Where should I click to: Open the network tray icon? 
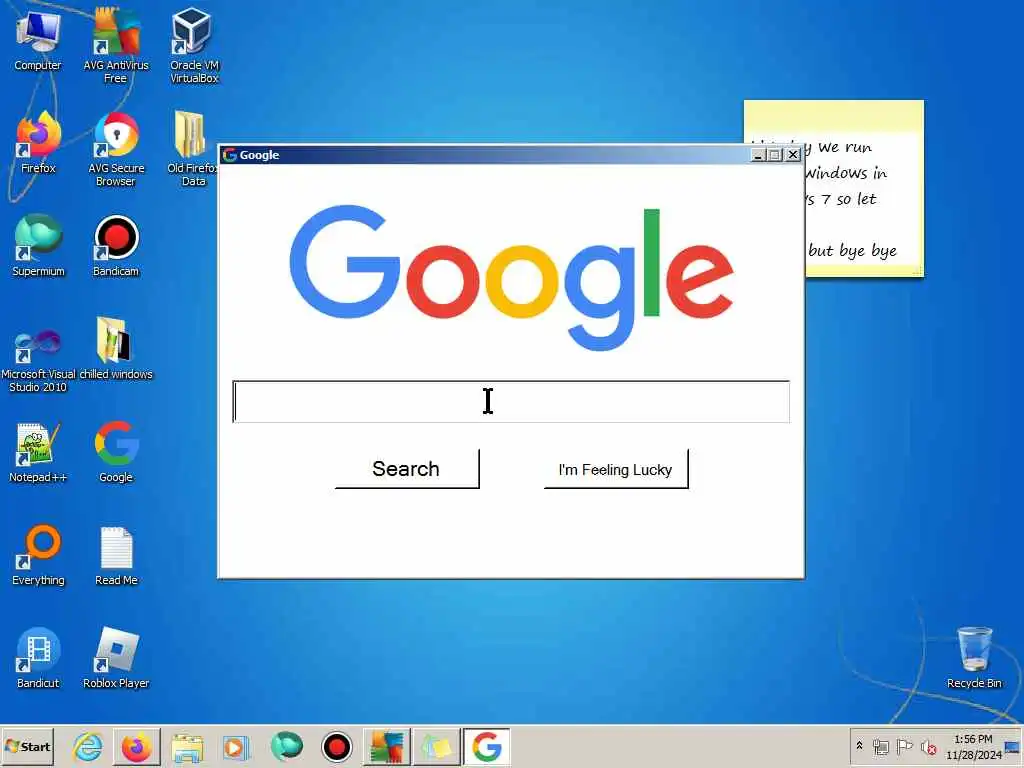tap(880, 747)
